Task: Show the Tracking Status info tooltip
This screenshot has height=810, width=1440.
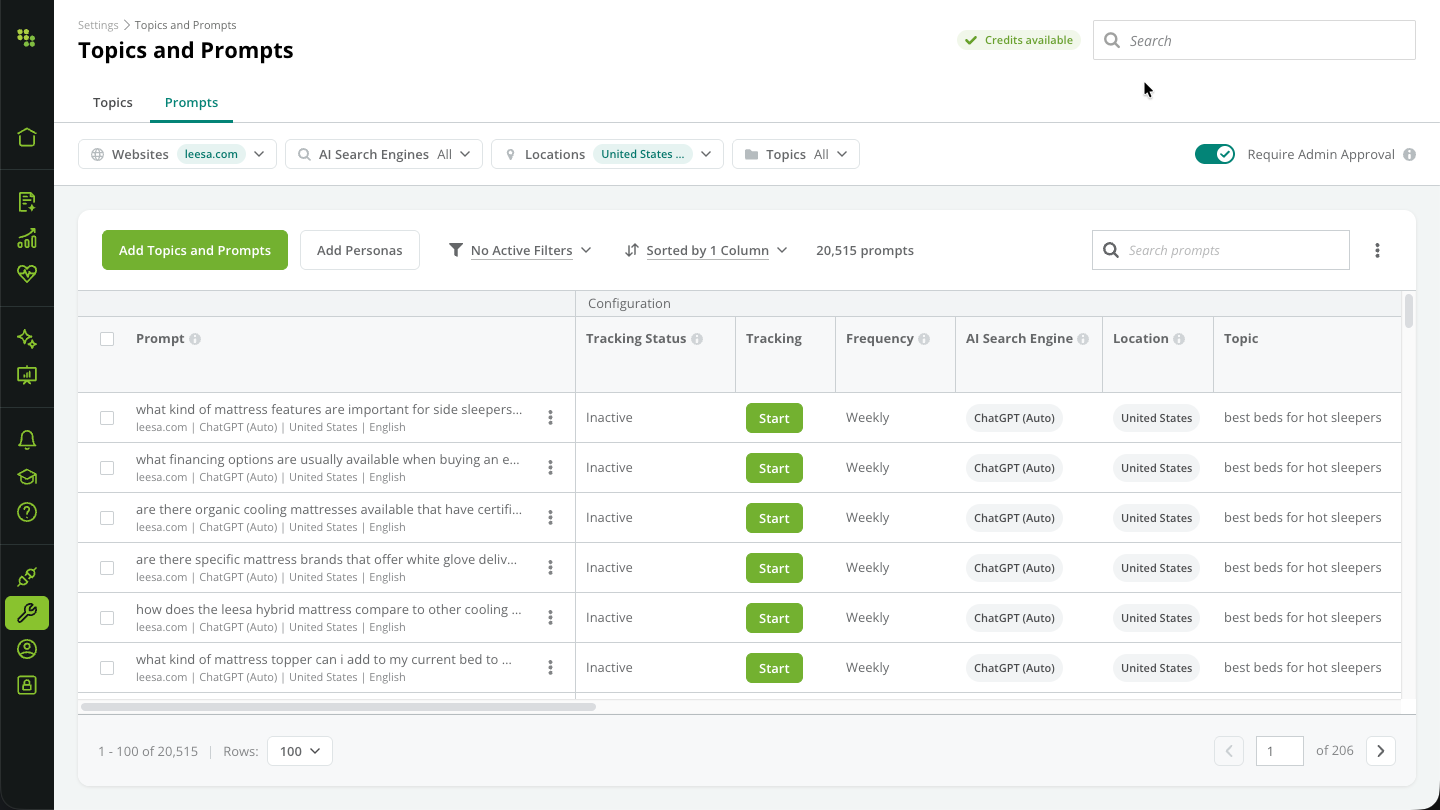Action: 697,339
